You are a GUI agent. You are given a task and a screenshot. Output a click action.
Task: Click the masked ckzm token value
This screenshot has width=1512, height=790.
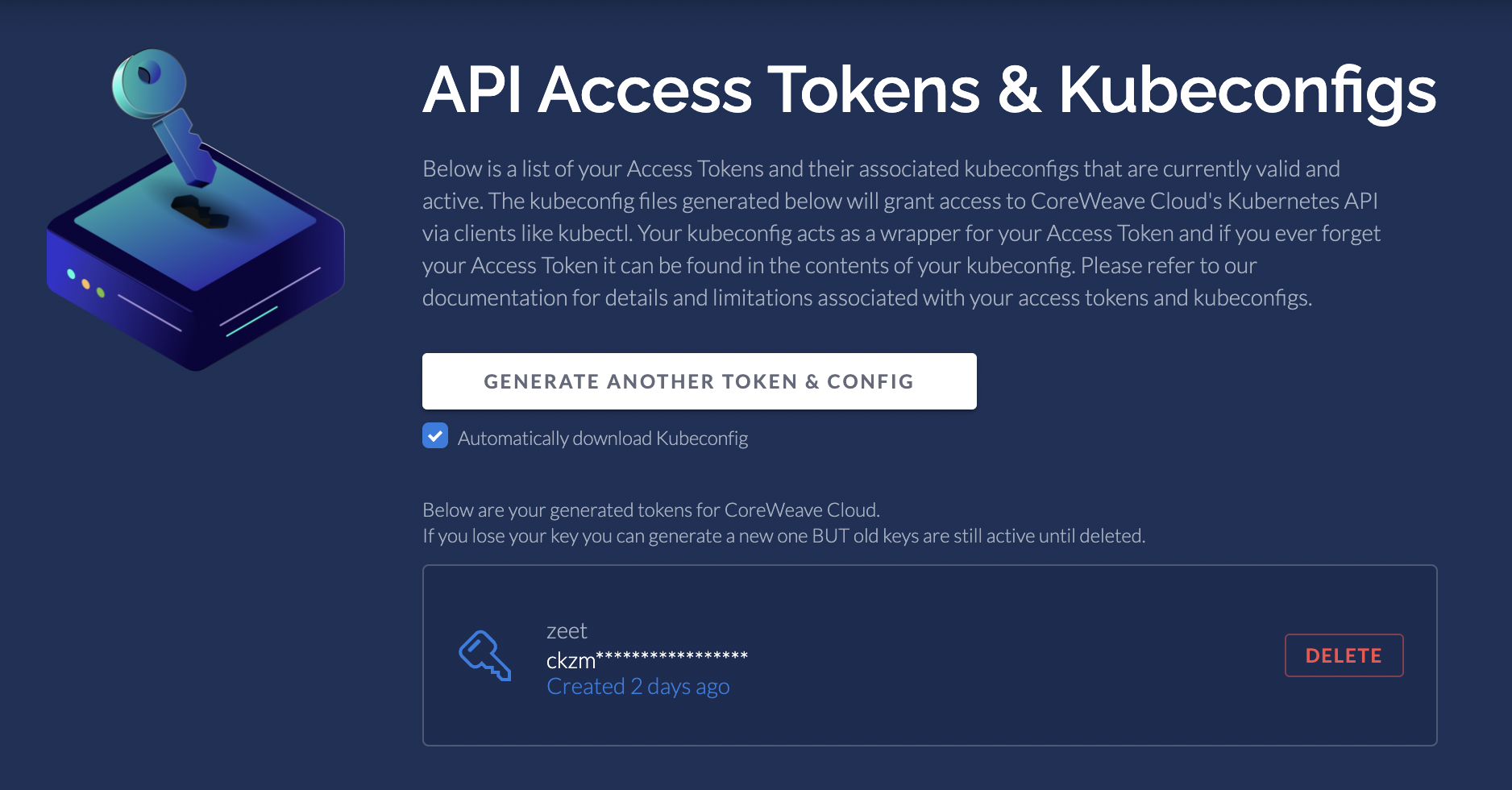point(647,660)
